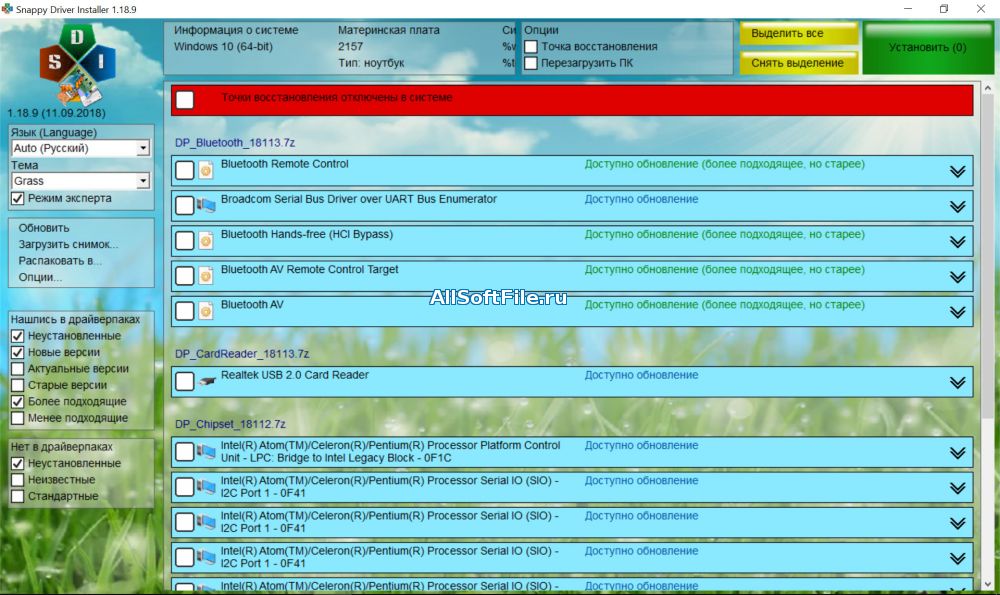Uncheck the Более подходящие filter
The image size is (1000, 595).
click(x=18, y=402)
